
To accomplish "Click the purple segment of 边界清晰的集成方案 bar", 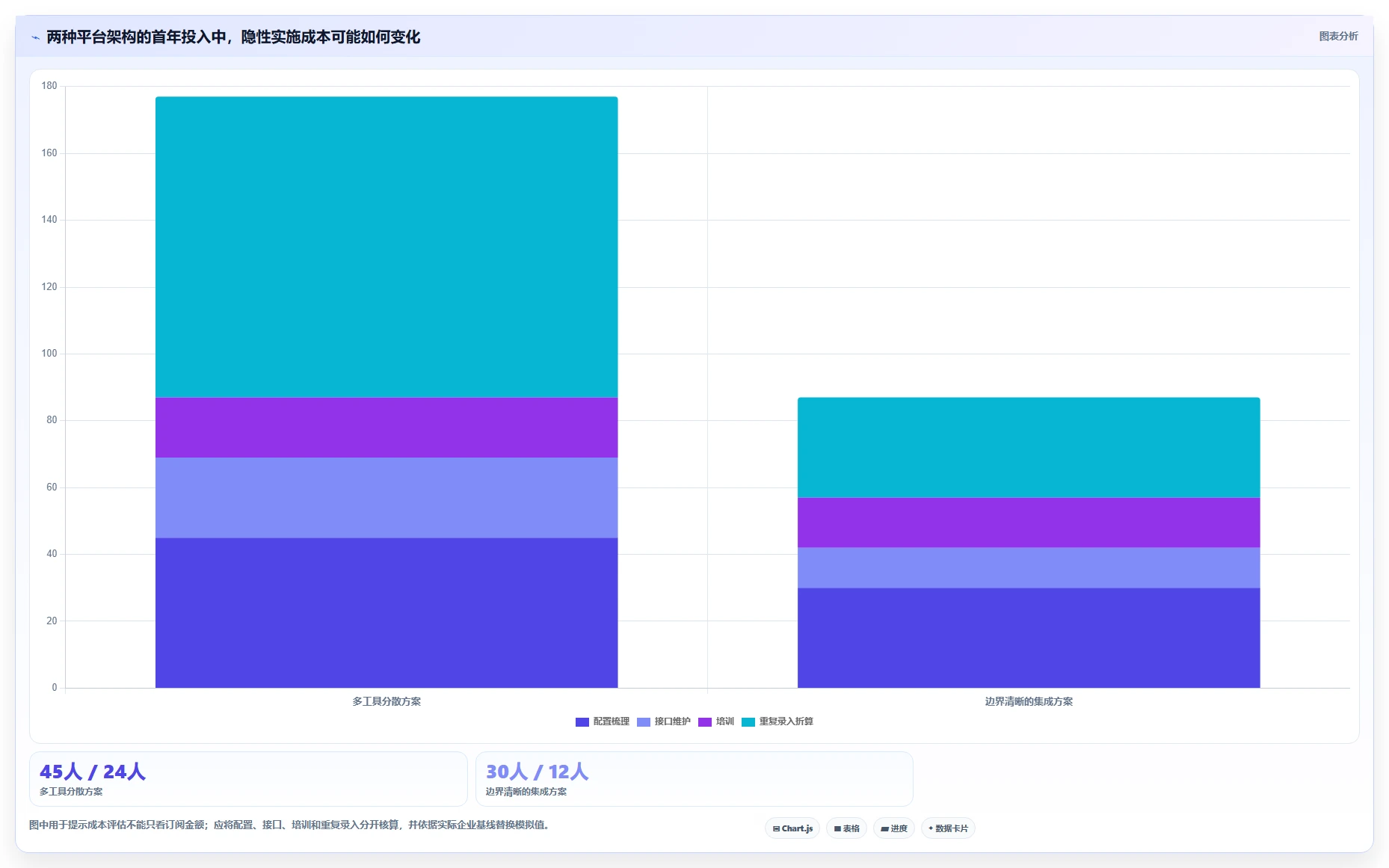I will tap(1029, 523).
